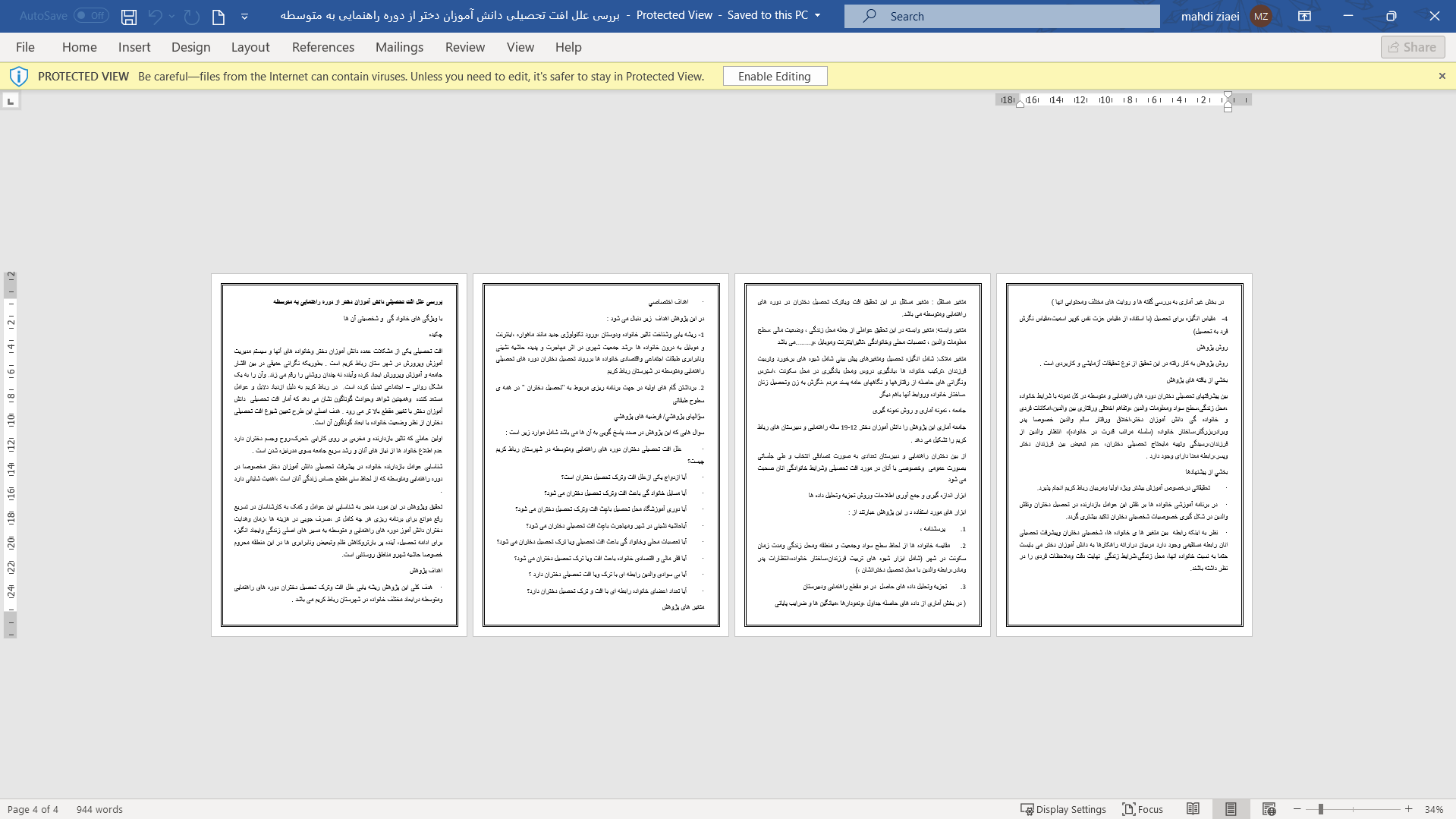Switch to Read Mode view icon
1456x819 pixels.
pyautogui.click(x=1193, y=809)
